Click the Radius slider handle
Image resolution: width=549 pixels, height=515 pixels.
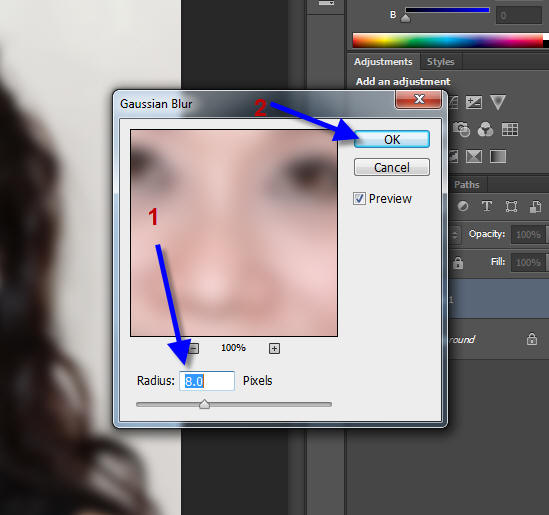coord(204,404)
